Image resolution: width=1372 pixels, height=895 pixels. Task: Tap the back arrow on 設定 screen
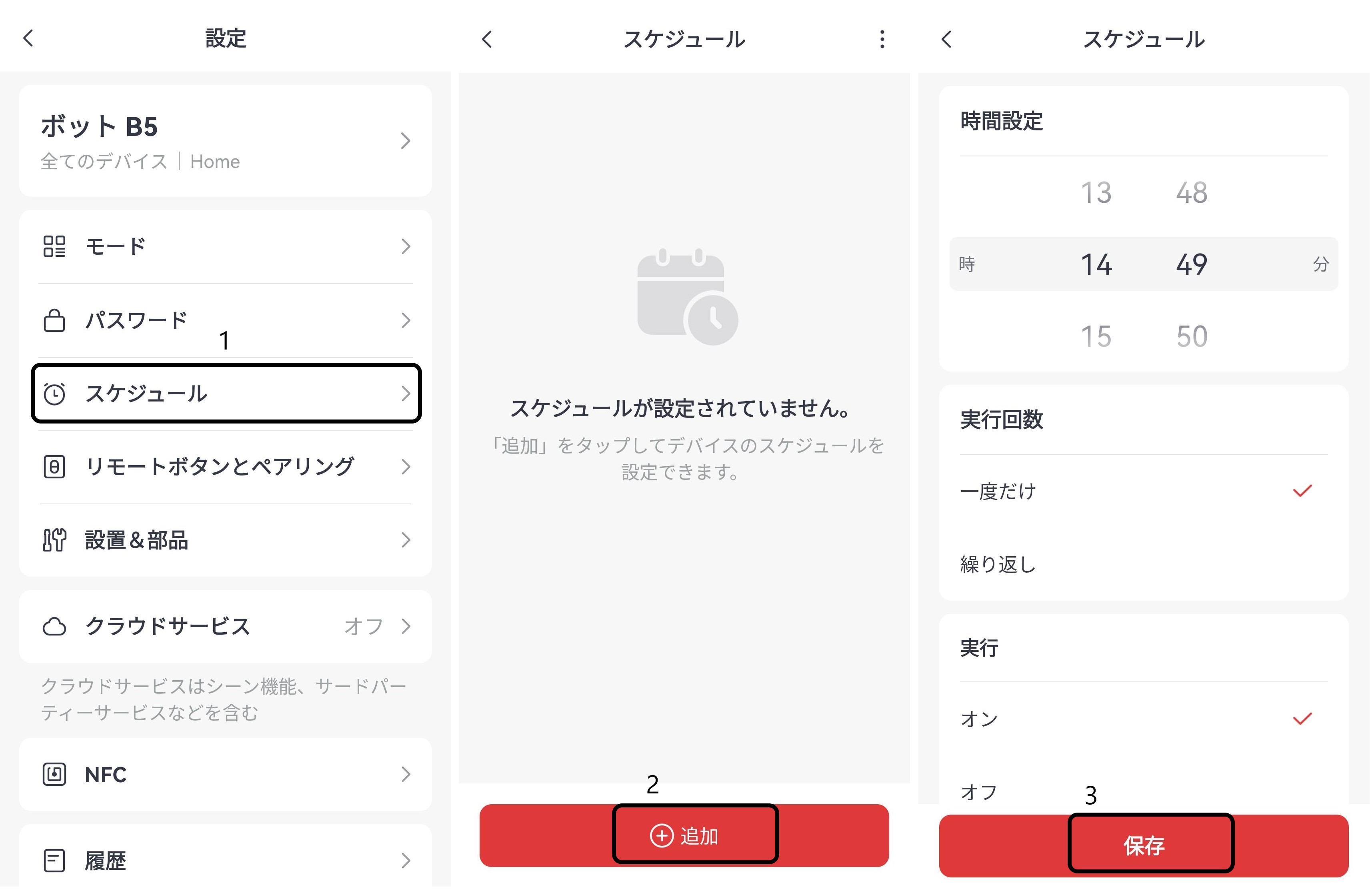point(28,39)
